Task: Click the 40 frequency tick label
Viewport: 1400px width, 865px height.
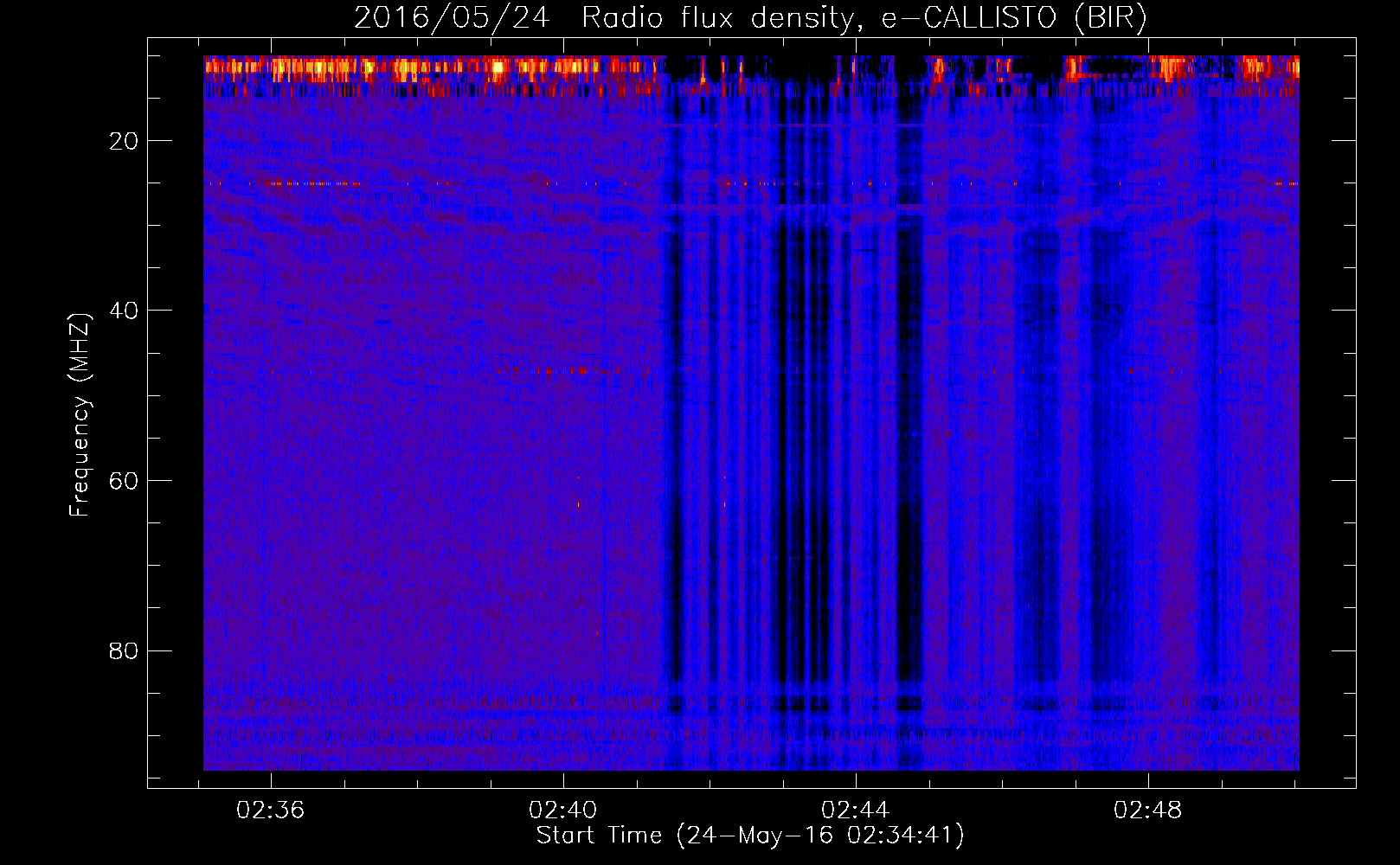Action: 124,311
